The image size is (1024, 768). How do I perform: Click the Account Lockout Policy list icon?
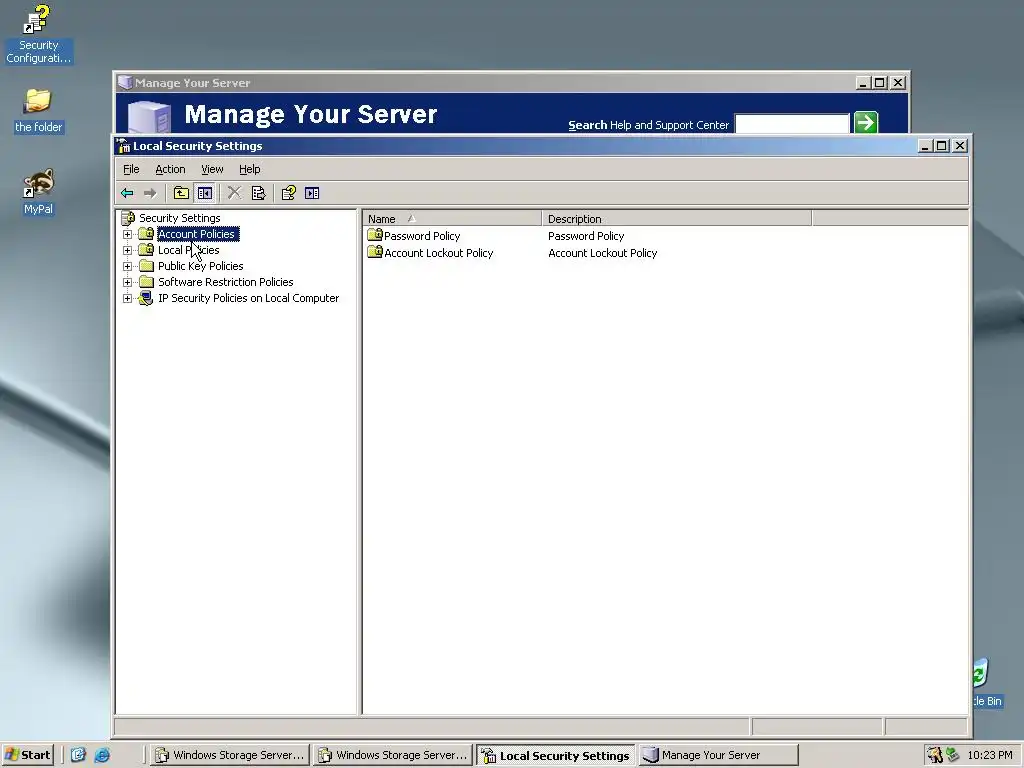point(375,251)
